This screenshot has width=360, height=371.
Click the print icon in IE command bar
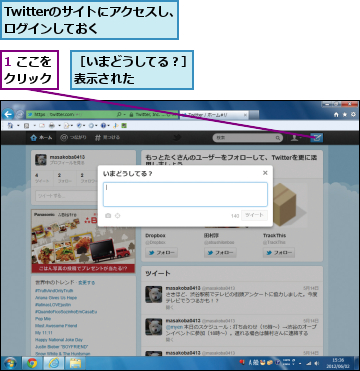[x=53, y=126]
